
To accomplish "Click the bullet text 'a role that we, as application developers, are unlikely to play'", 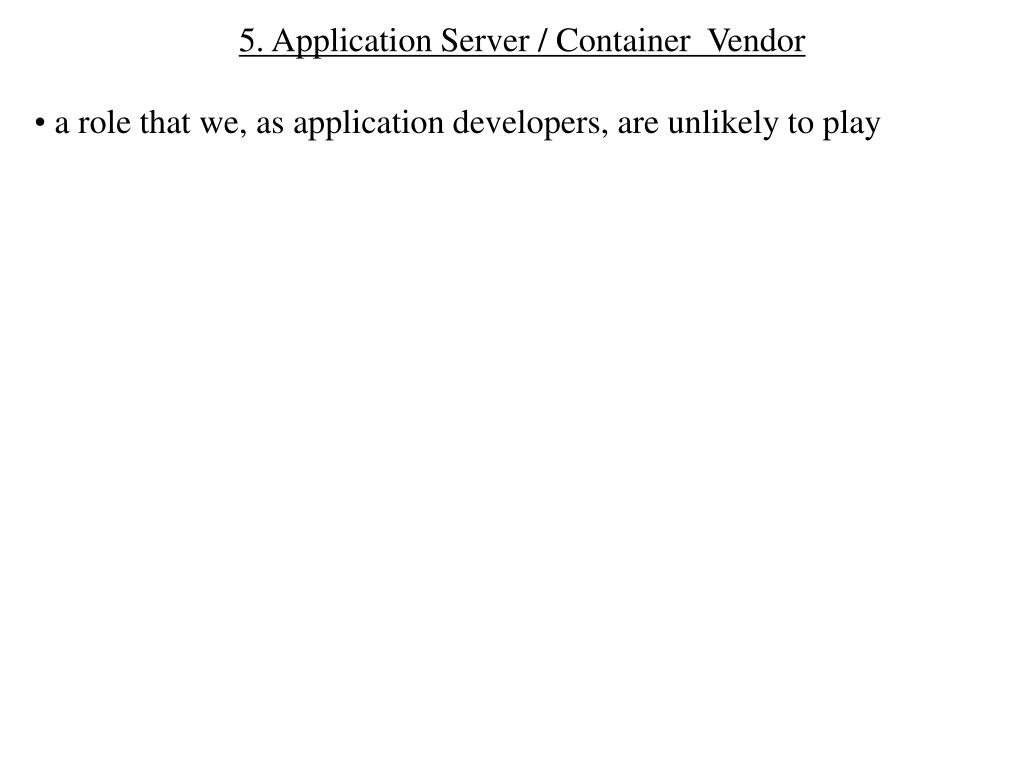I will coord(468,123).
